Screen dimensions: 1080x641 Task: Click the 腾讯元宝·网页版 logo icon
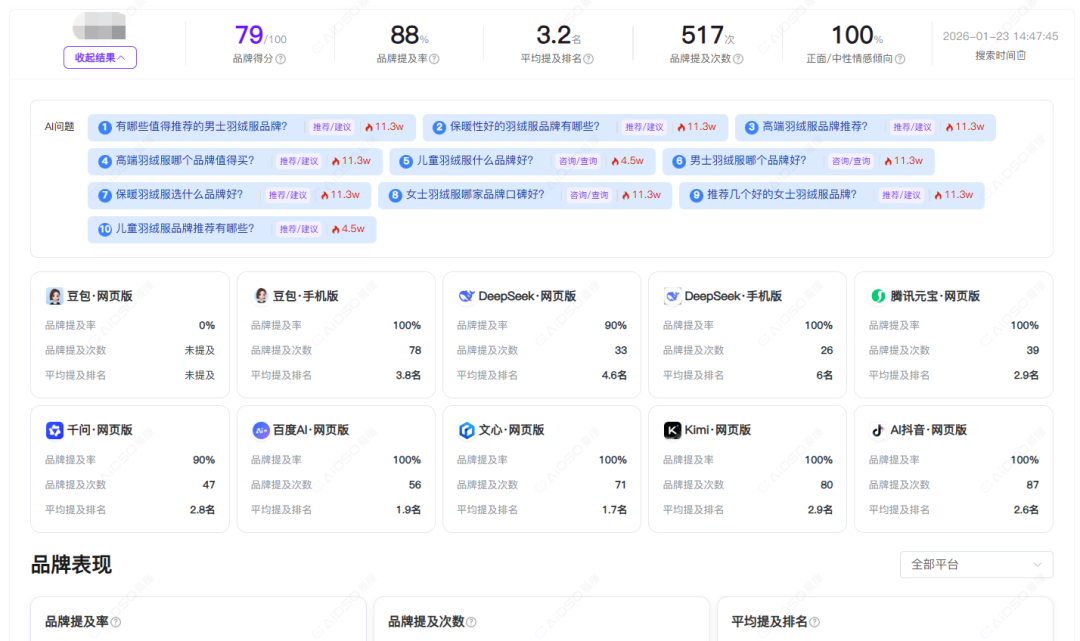pyautogui.click(x=877, y=296)
